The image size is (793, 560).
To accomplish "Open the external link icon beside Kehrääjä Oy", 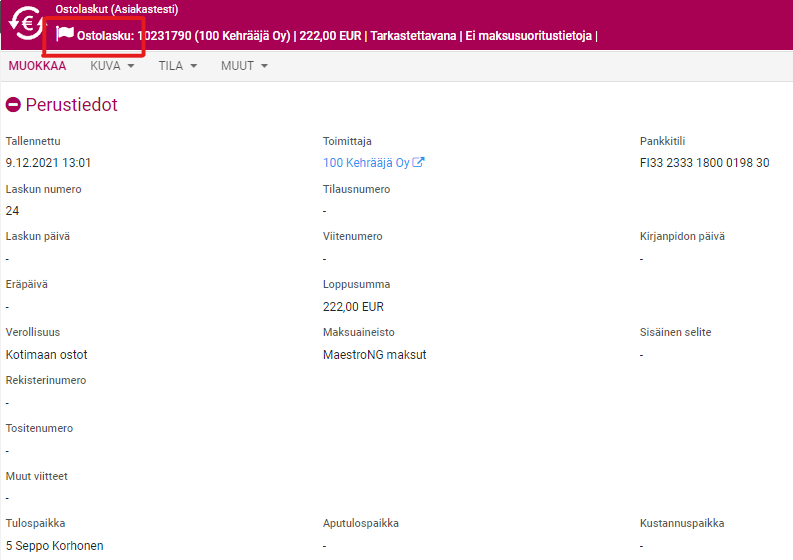I will click(419, 163).
